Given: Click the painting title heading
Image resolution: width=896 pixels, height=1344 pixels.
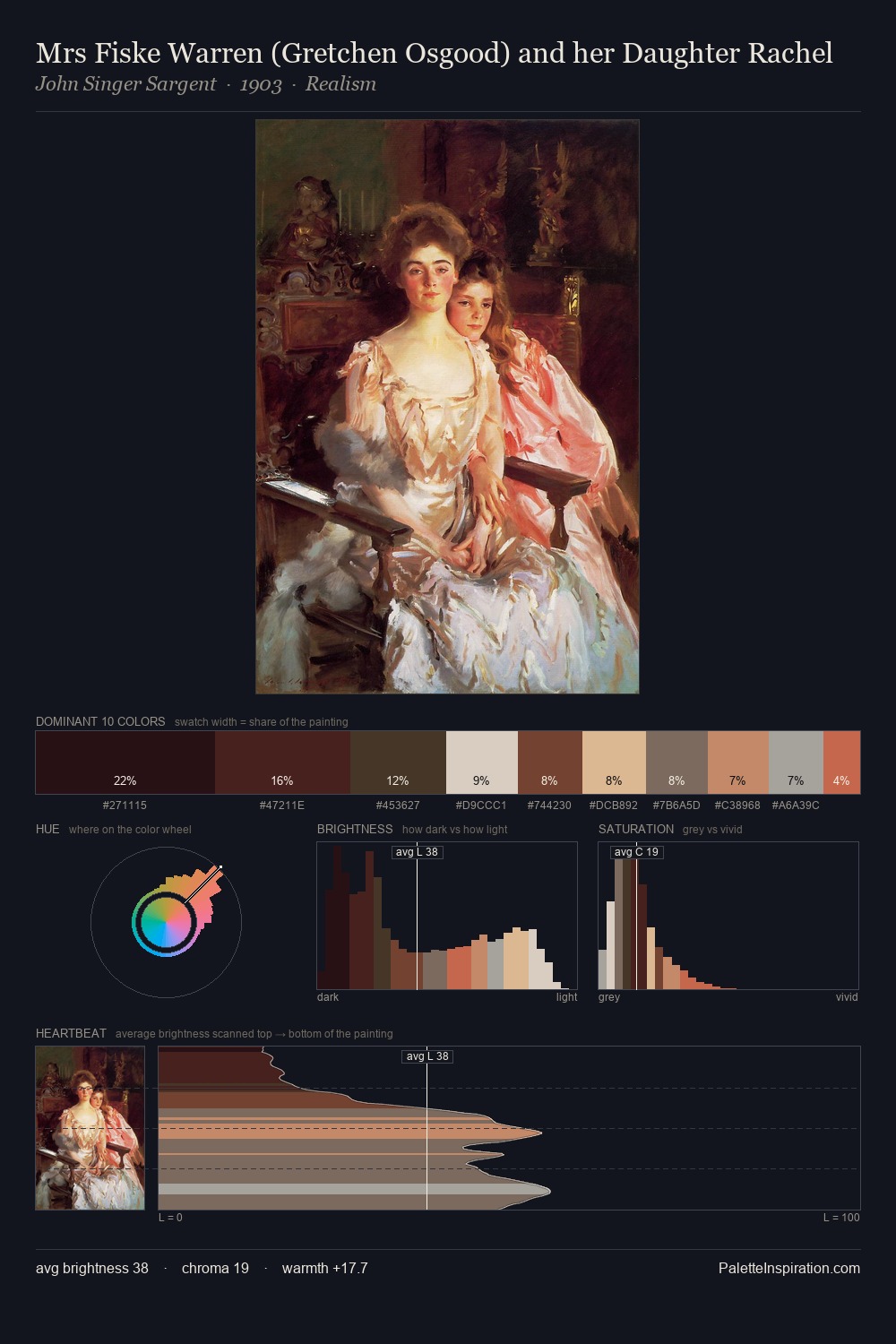Looking at the screenshot, I should 434,54.
